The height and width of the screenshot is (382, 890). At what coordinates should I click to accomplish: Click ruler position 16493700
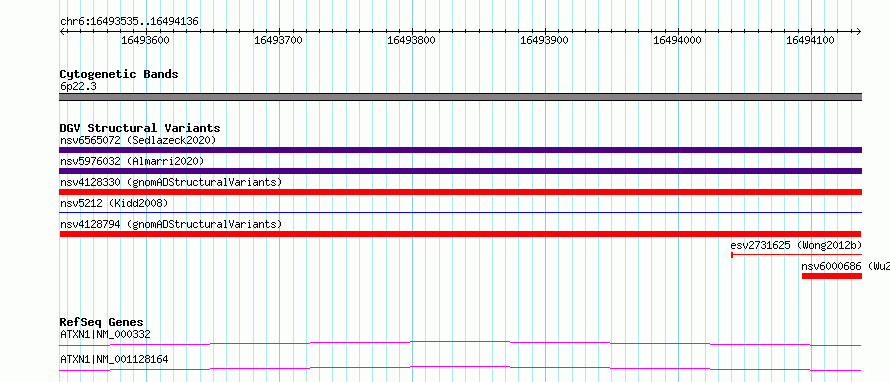click(x=278, y=40)
